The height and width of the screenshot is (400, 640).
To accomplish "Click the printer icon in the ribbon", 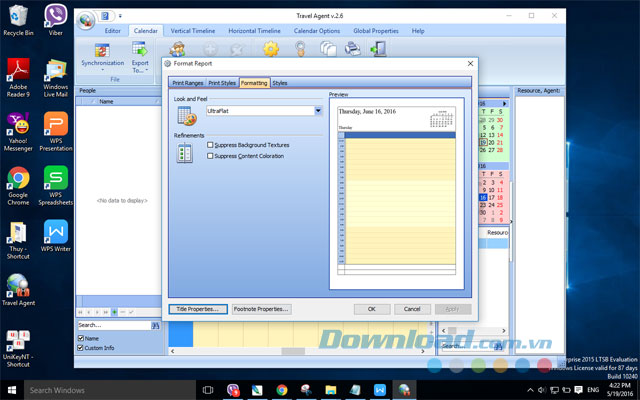I will point(353,48).
